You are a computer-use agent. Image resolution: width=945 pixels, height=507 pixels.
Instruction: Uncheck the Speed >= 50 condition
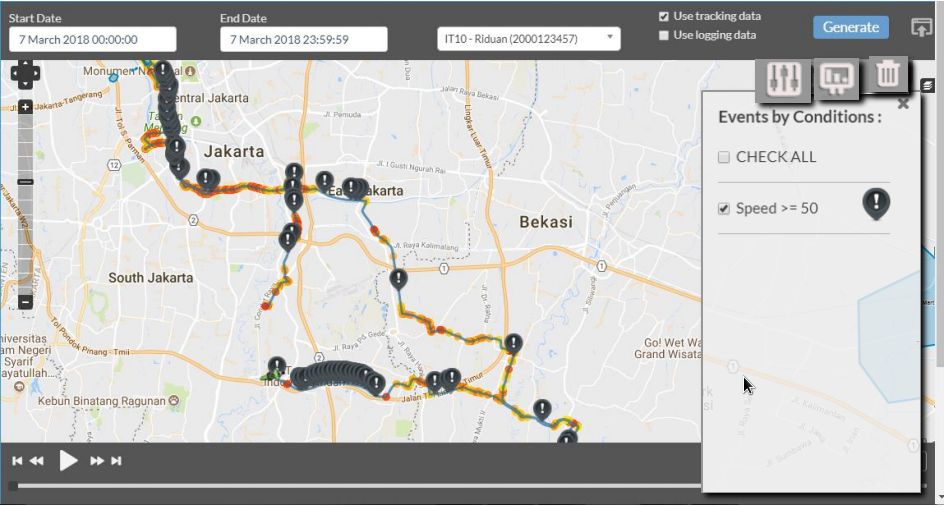(724, 209)
